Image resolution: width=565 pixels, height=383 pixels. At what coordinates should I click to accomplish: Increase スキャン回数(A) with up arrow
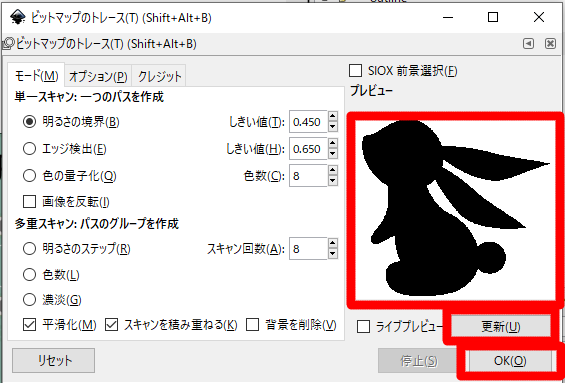(333, 243)
